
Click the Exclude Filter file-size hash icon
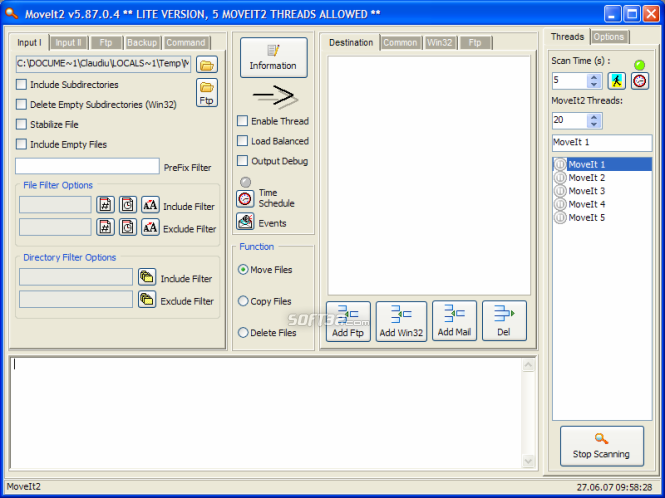pos(105,227)
